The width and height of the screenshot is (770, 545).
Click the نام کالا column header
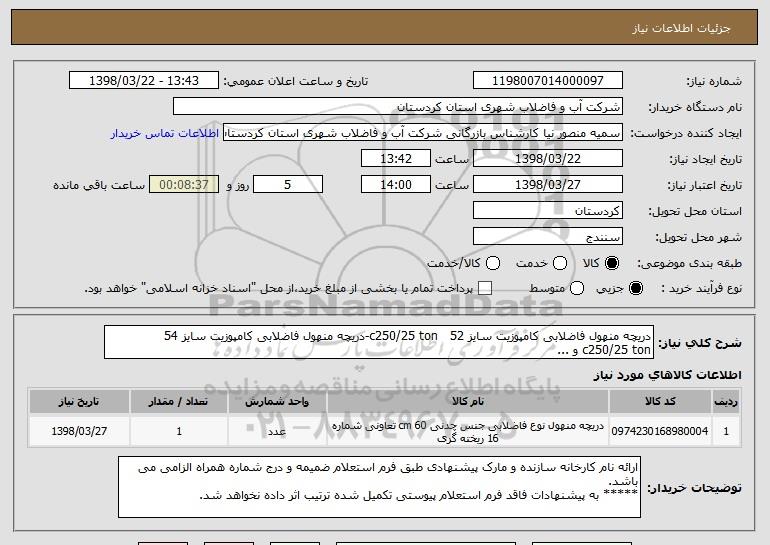click(x=468, y=402)
